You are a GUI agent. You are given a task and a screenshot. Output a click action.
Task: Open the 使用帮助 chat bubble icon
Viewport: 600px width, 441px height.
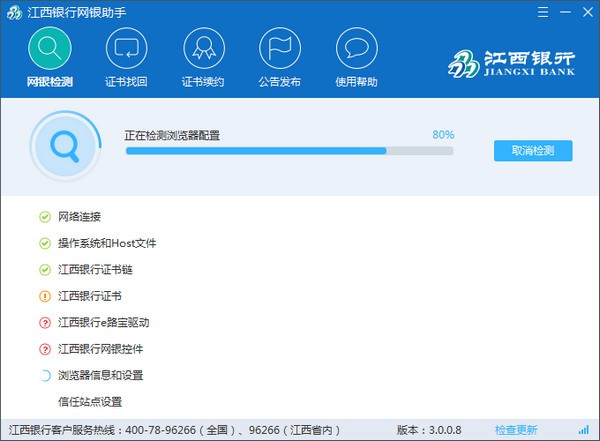pyautogui.click(x=357, y=47)
